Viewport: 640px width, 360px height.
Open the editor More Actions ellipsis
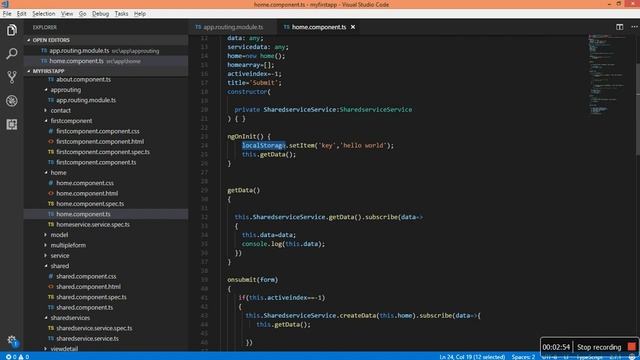(x=634, y=27)
